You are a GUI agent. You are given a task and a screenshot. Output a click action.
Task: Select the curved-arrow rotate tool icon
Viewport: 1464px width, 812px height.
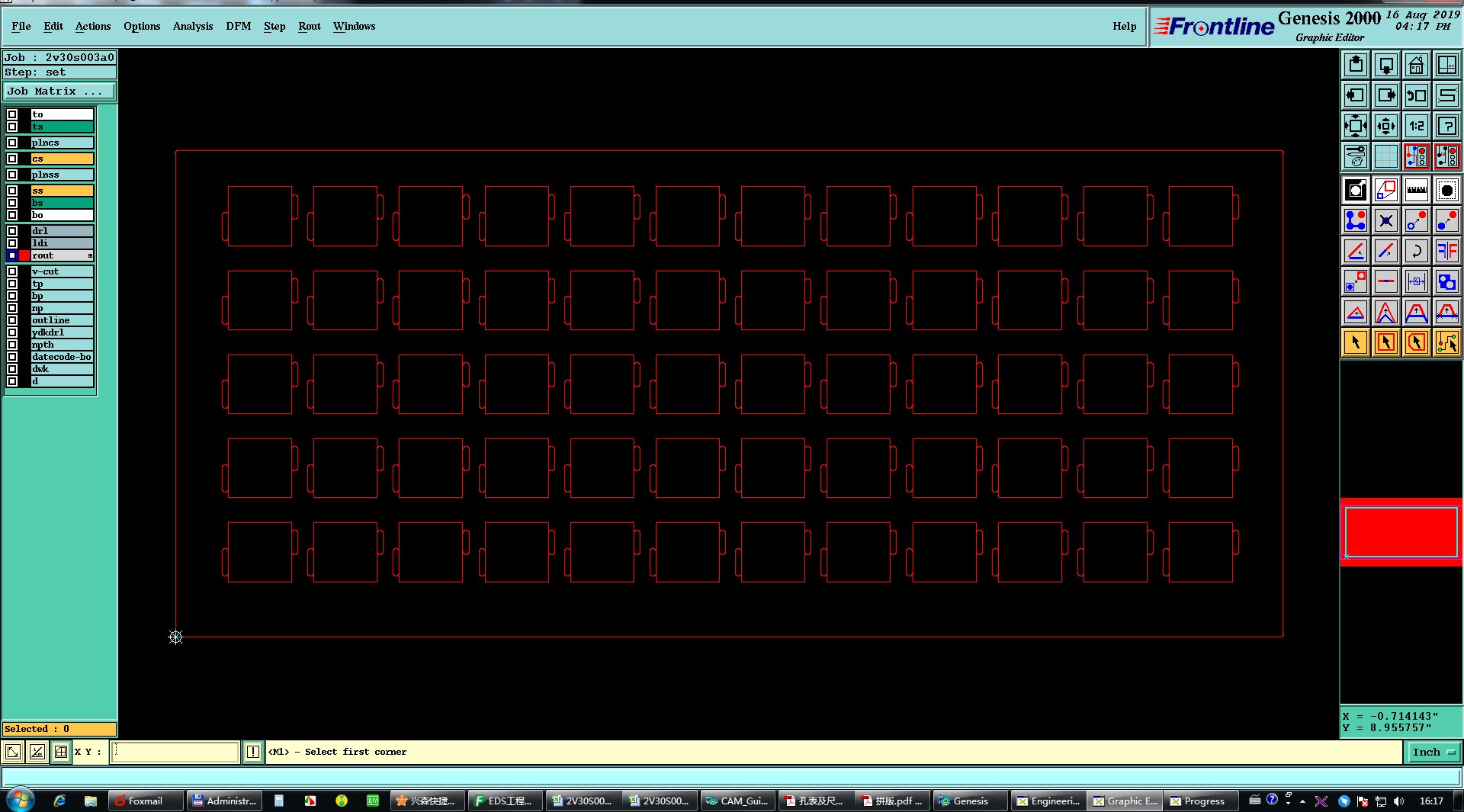(x=1417, y=251)
